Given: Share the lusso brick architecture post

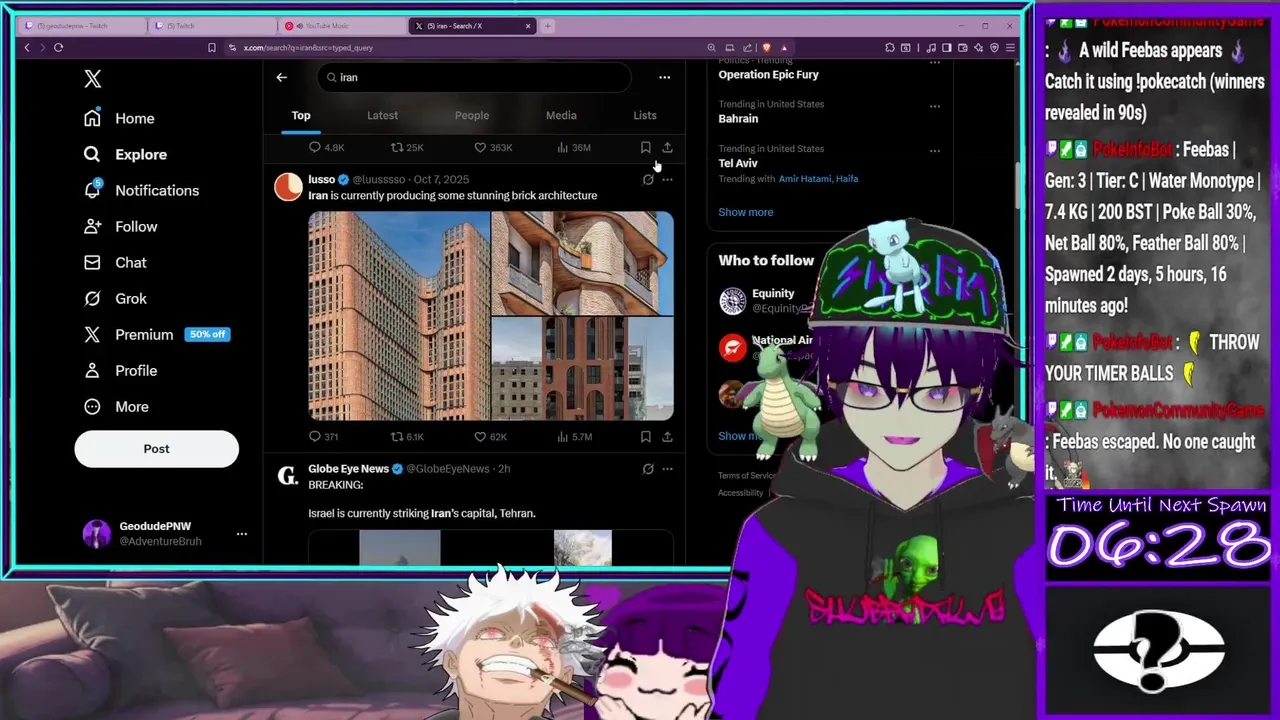Looking at the screenshot, I should [x=667, y=437].
